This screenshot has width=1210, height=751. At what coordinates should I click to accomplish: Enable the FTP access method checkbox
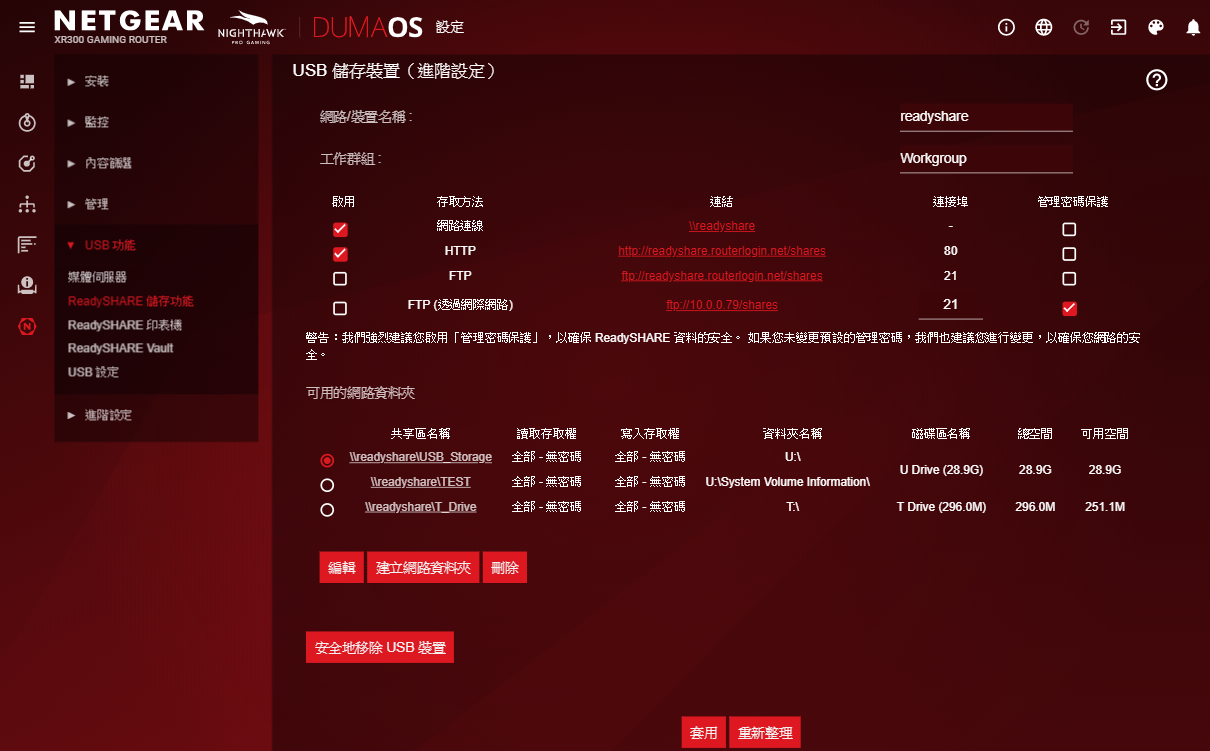[340, 278]
